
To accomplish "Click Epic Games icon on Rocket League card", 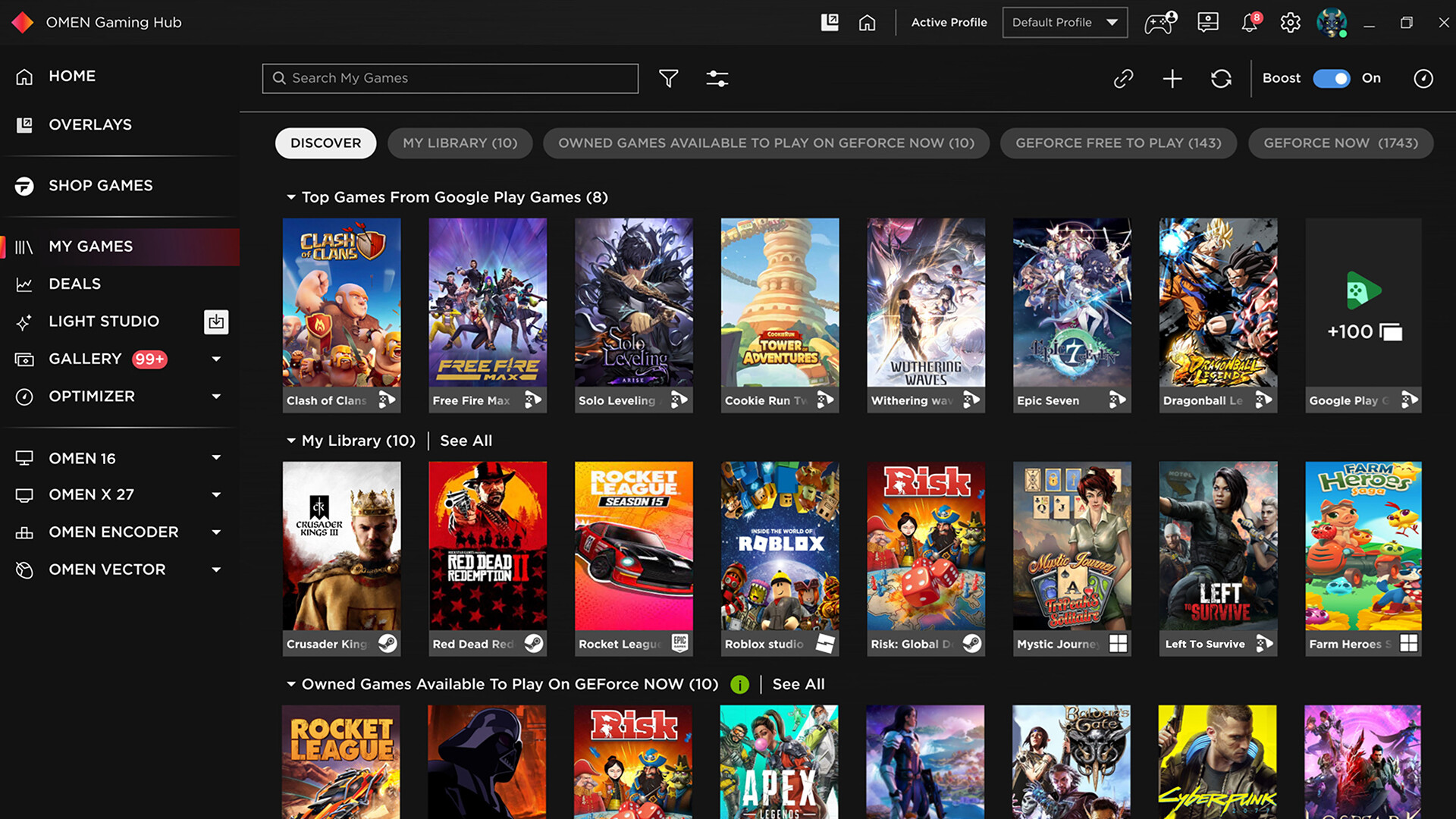I will [x=680, y=643].
